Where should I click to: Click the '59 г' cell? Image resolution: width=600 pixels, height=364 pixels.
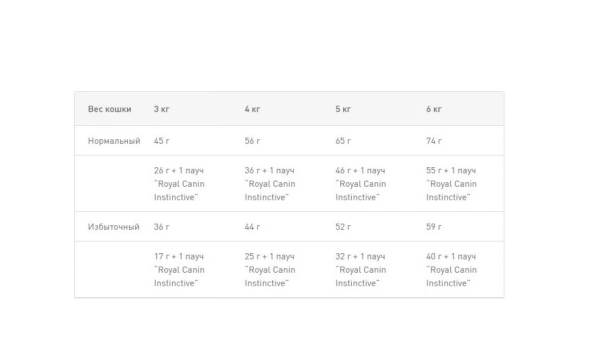point(434,227)
